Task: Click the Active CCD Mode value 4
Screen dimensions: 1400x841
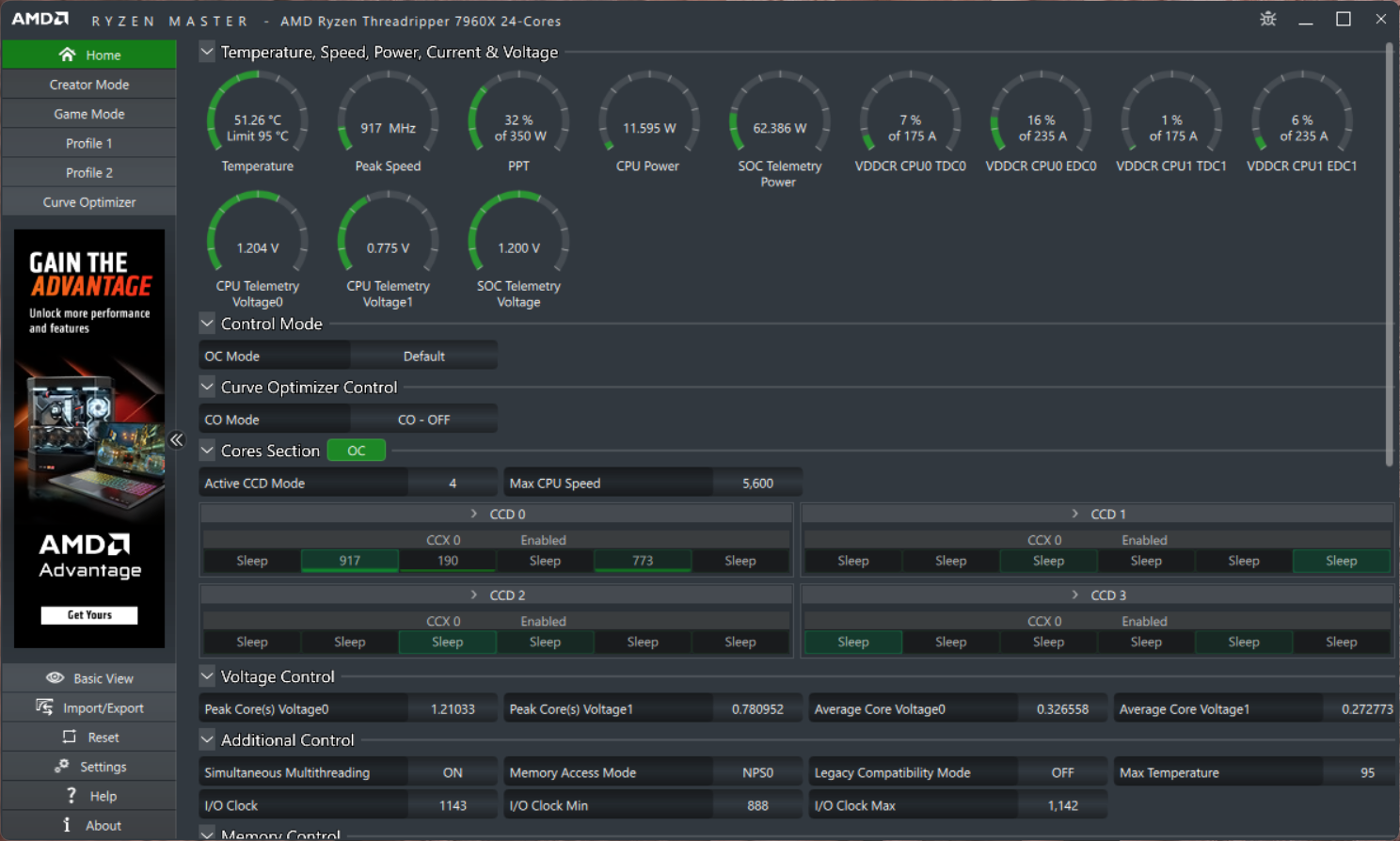Action: tap(453, 483)
